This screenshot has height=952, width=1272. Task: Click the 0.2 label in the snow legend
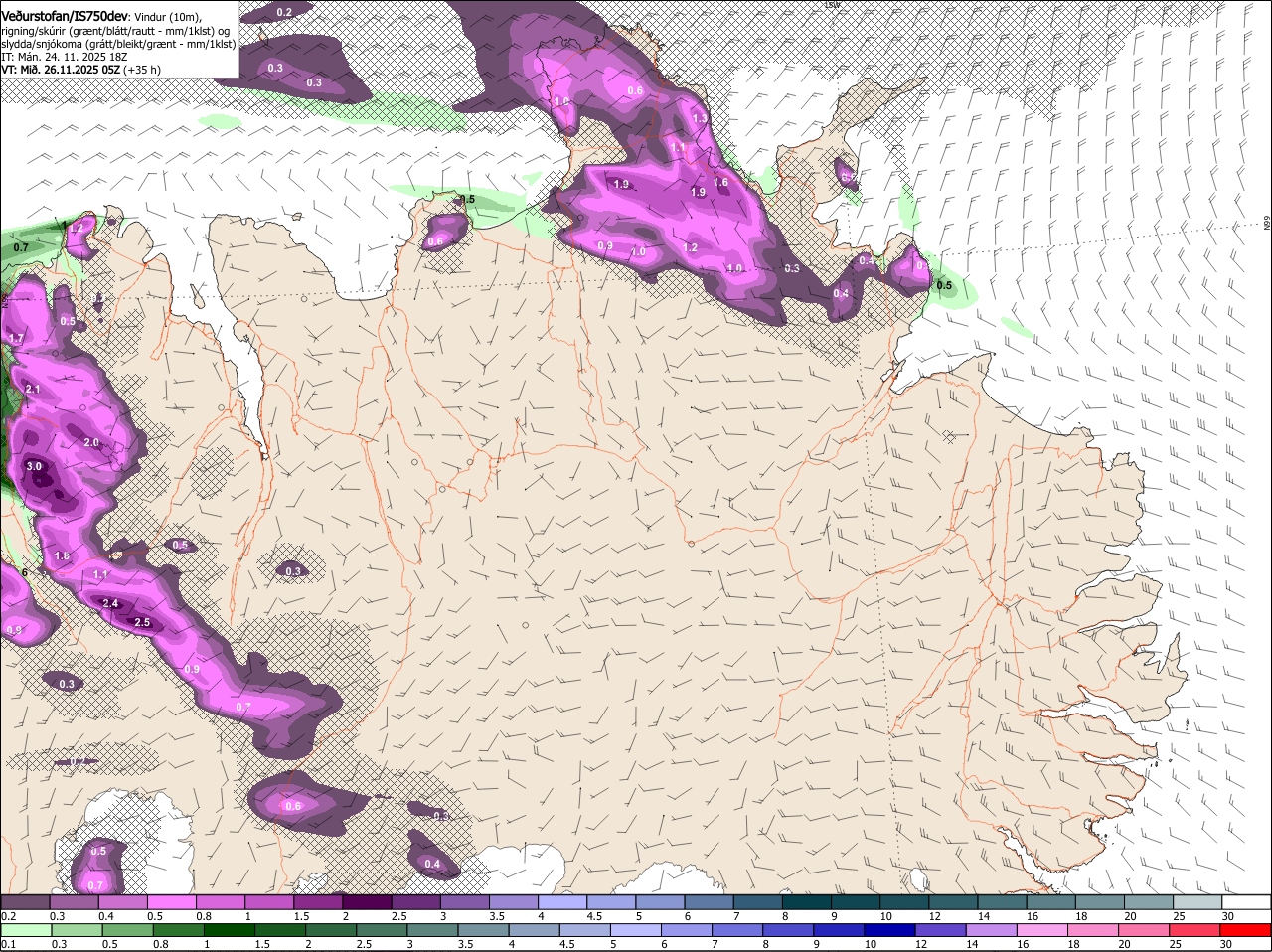pyautogui.click(x=8, y=915)
